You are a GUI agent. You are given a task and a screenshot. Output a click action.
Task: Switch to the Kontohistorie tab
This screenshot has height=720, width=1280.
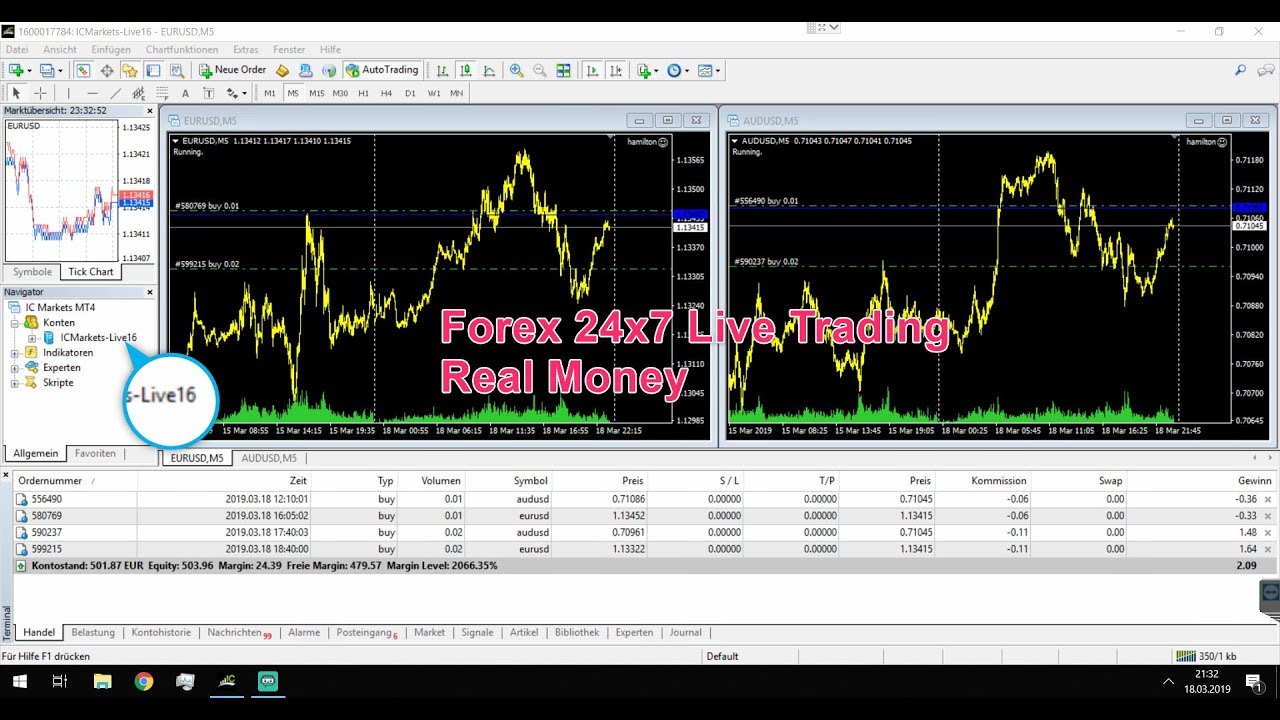(x=161, y=632)
